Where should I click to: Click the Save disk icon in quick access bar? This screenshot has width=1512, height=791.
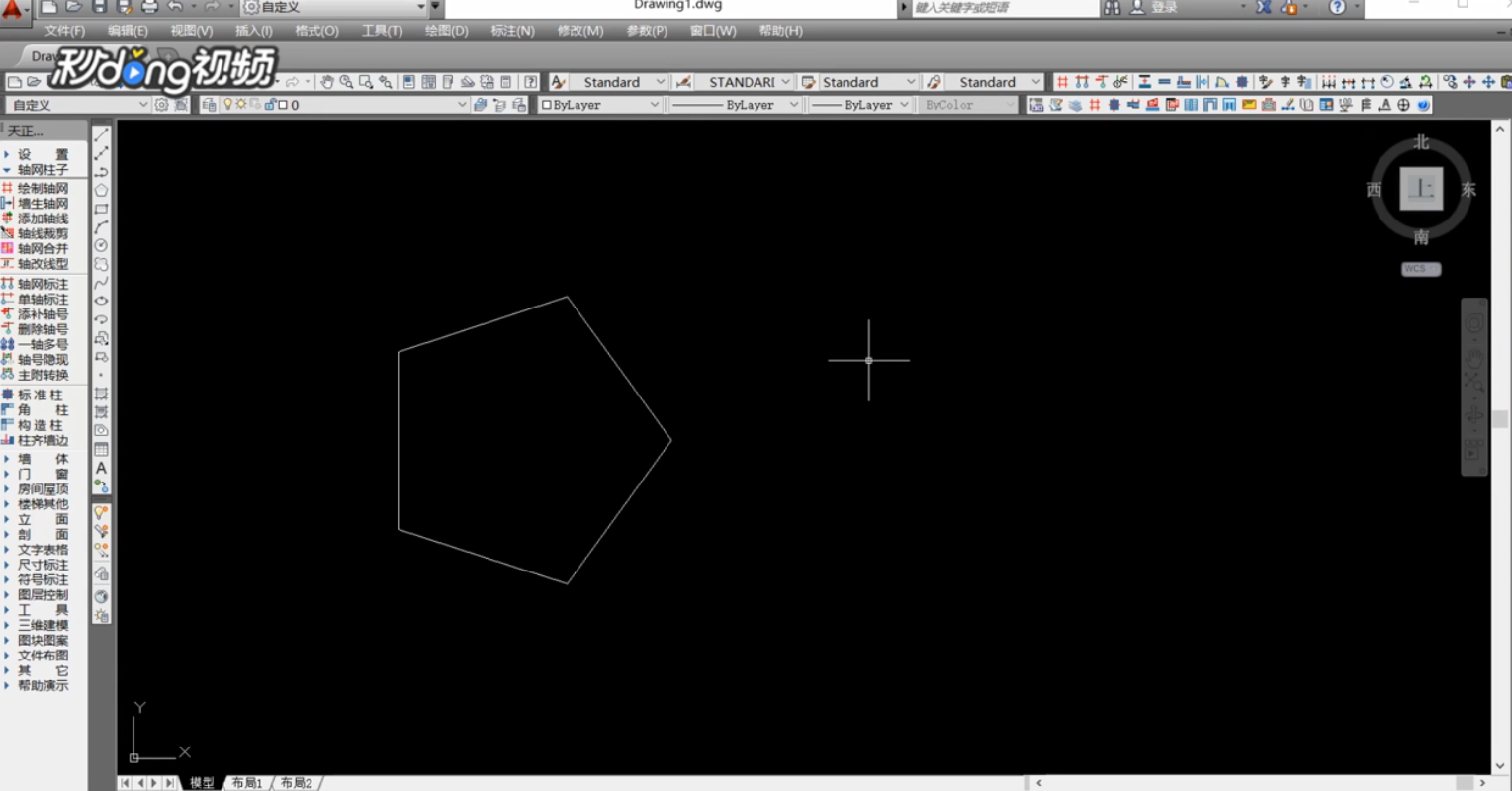pyautogui.click(x=99, y=7)
